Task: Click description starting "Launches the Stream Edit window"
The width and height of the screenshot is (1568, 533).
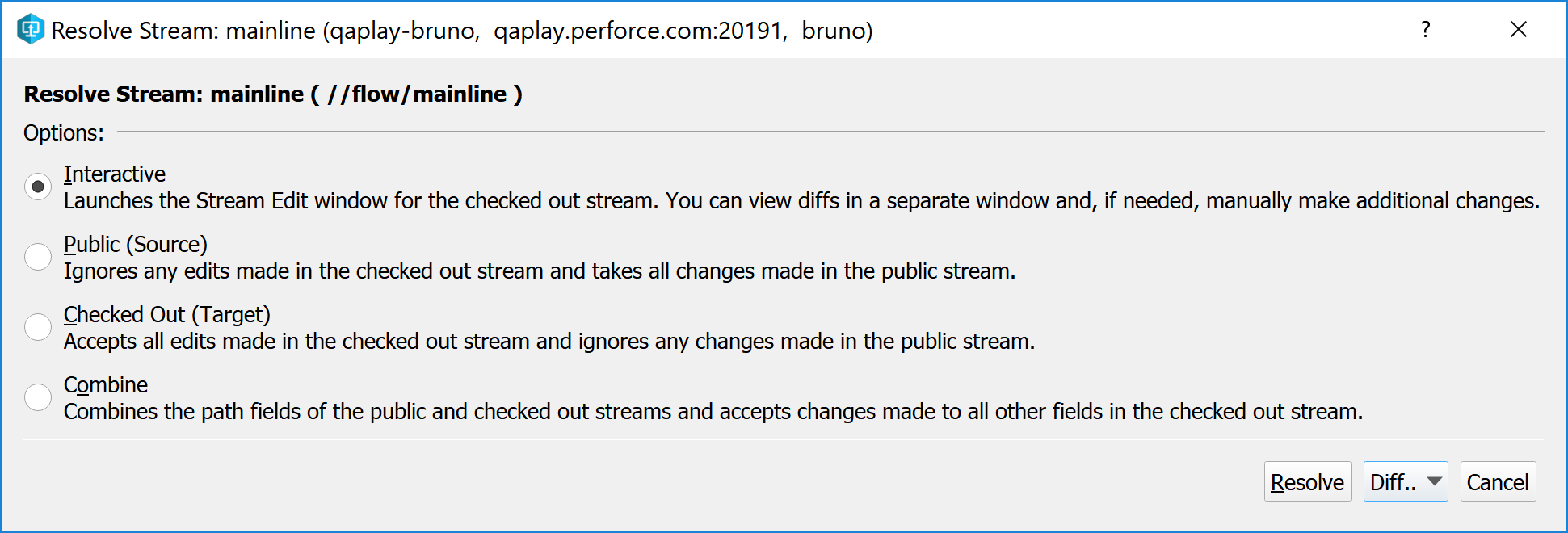Action: click(801, 201)
